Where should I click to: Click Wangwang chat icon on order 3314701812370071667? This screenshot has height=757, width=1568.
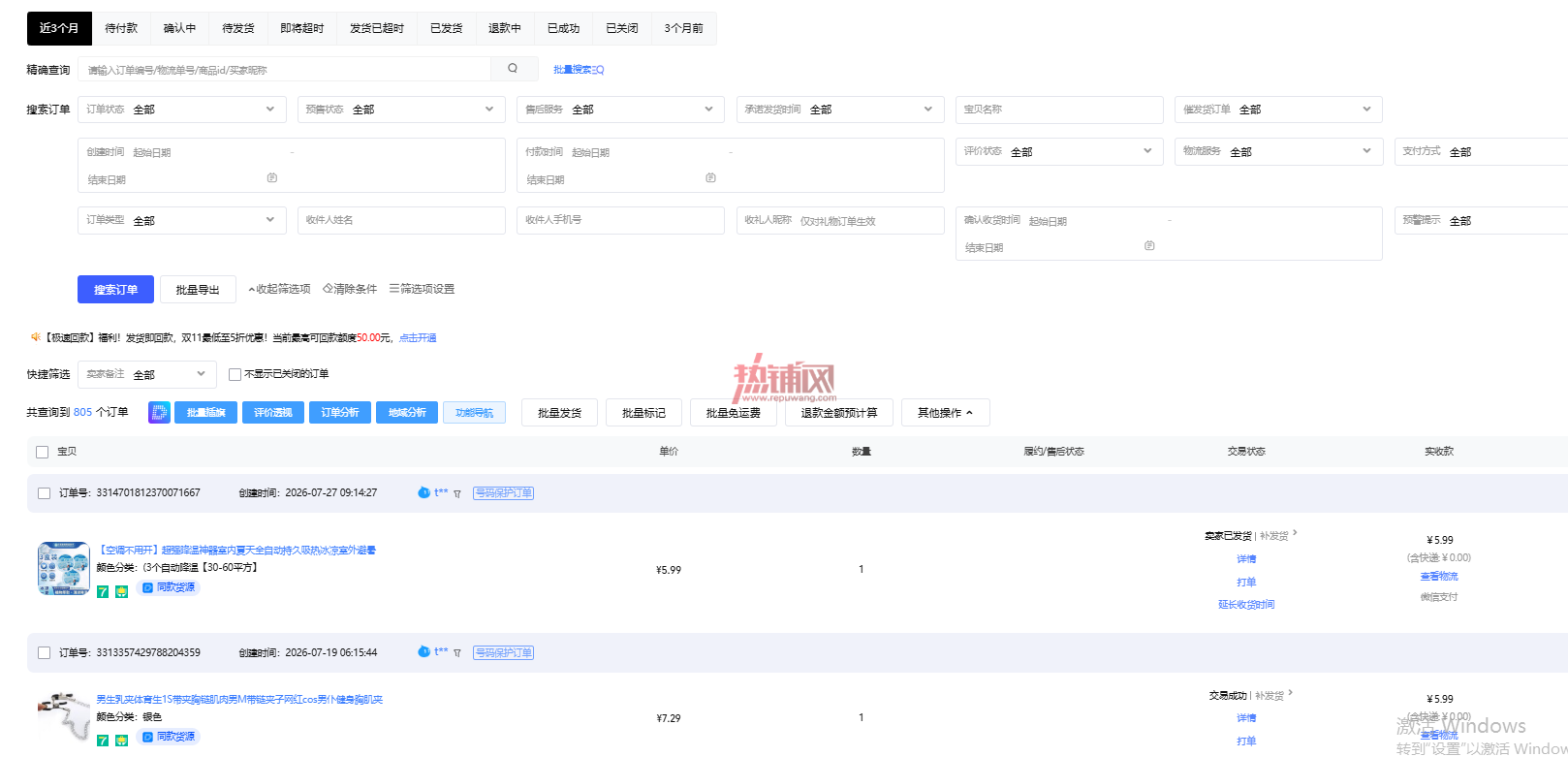[x=423, y=492]
